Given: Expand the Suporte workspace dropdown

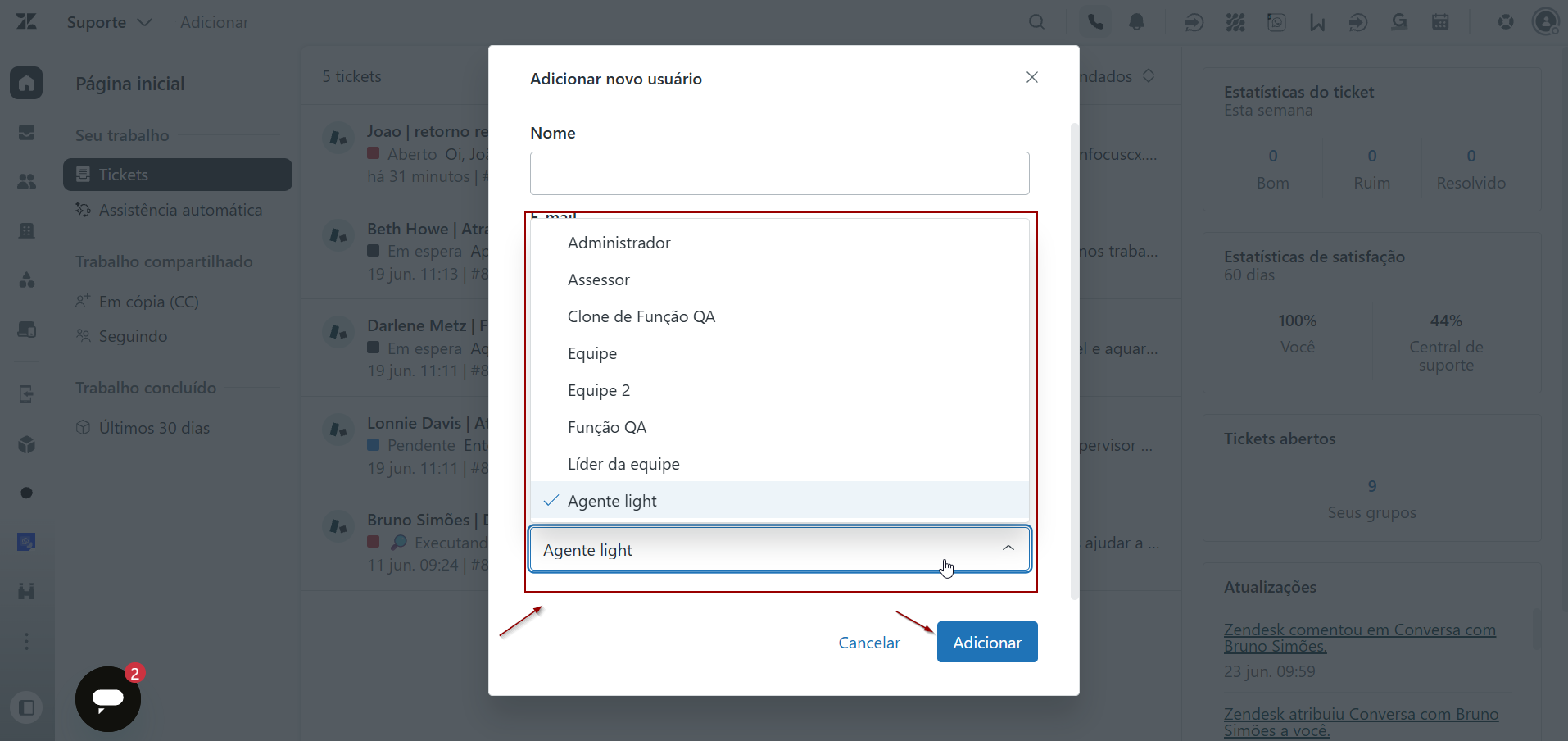Looking at the screenshot, I should coord(109,22).
